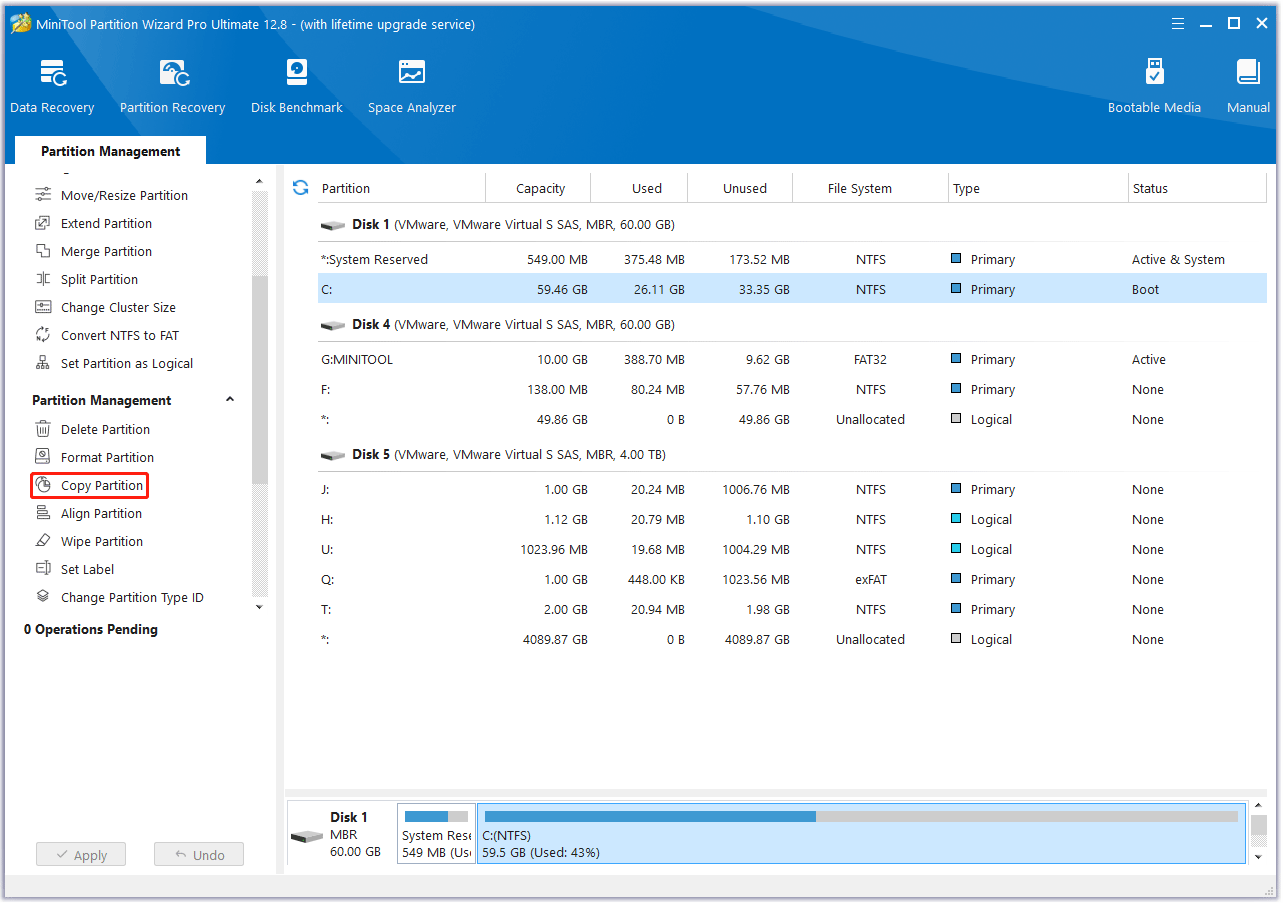Image resolution: width=1283 pixels, height=903 pixels.
Task: Open Data Recovery tool
Action: pyautogui.click(x=52, y=86)
